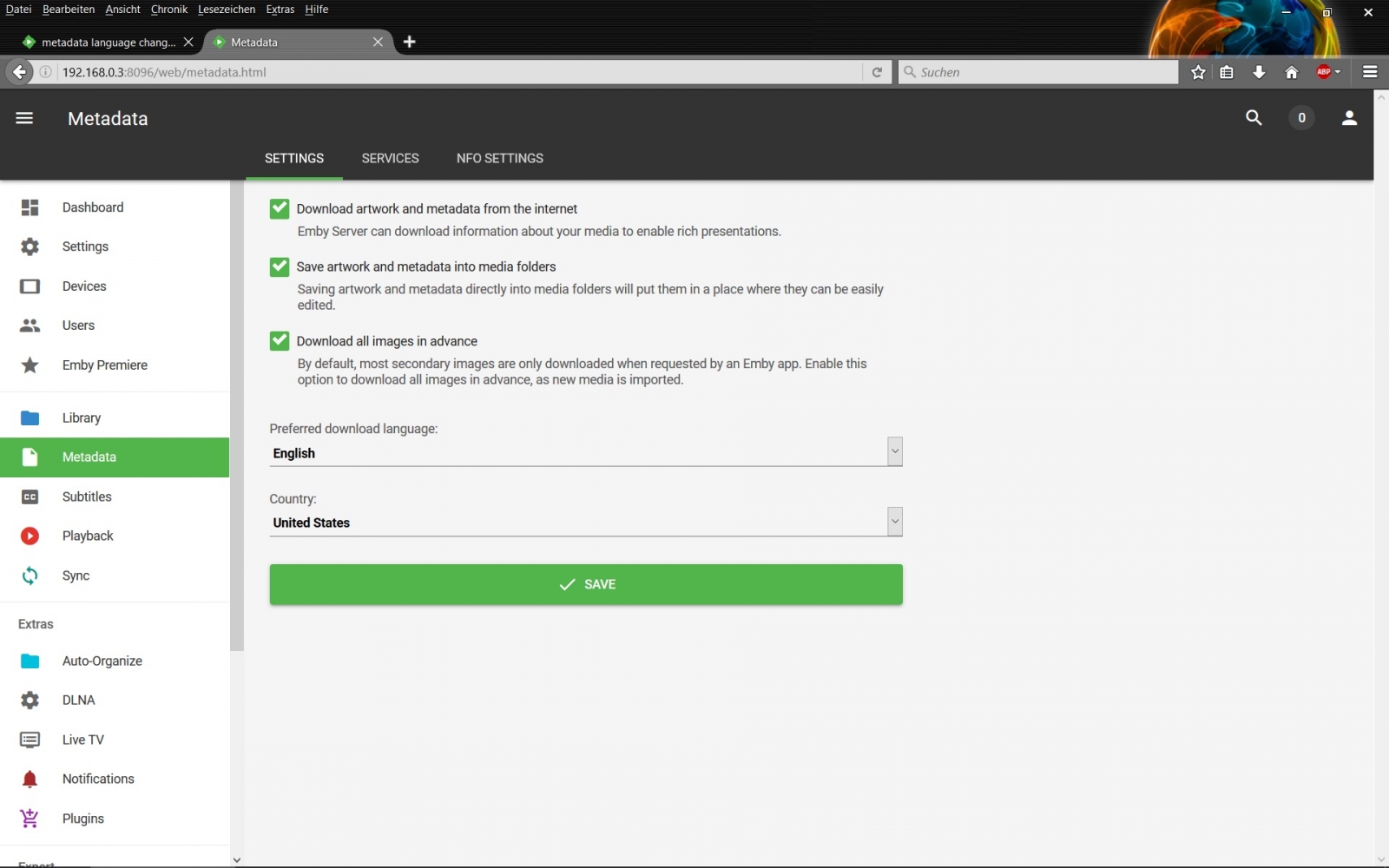The width and height of the screenshot is (1389, 868).
Task: Open the Country dropdown showing United States
Action: [586, 522]
